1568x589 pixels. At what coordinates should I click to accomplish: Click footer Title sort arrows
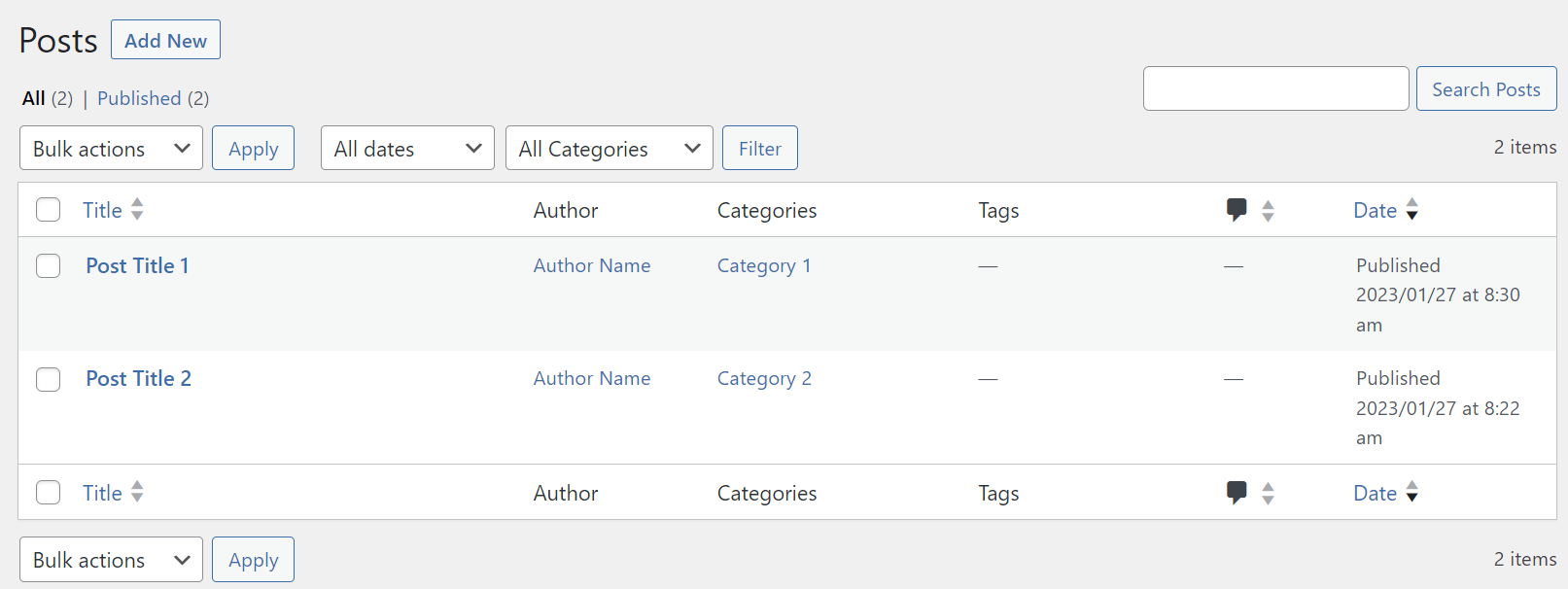coord(137,493)
